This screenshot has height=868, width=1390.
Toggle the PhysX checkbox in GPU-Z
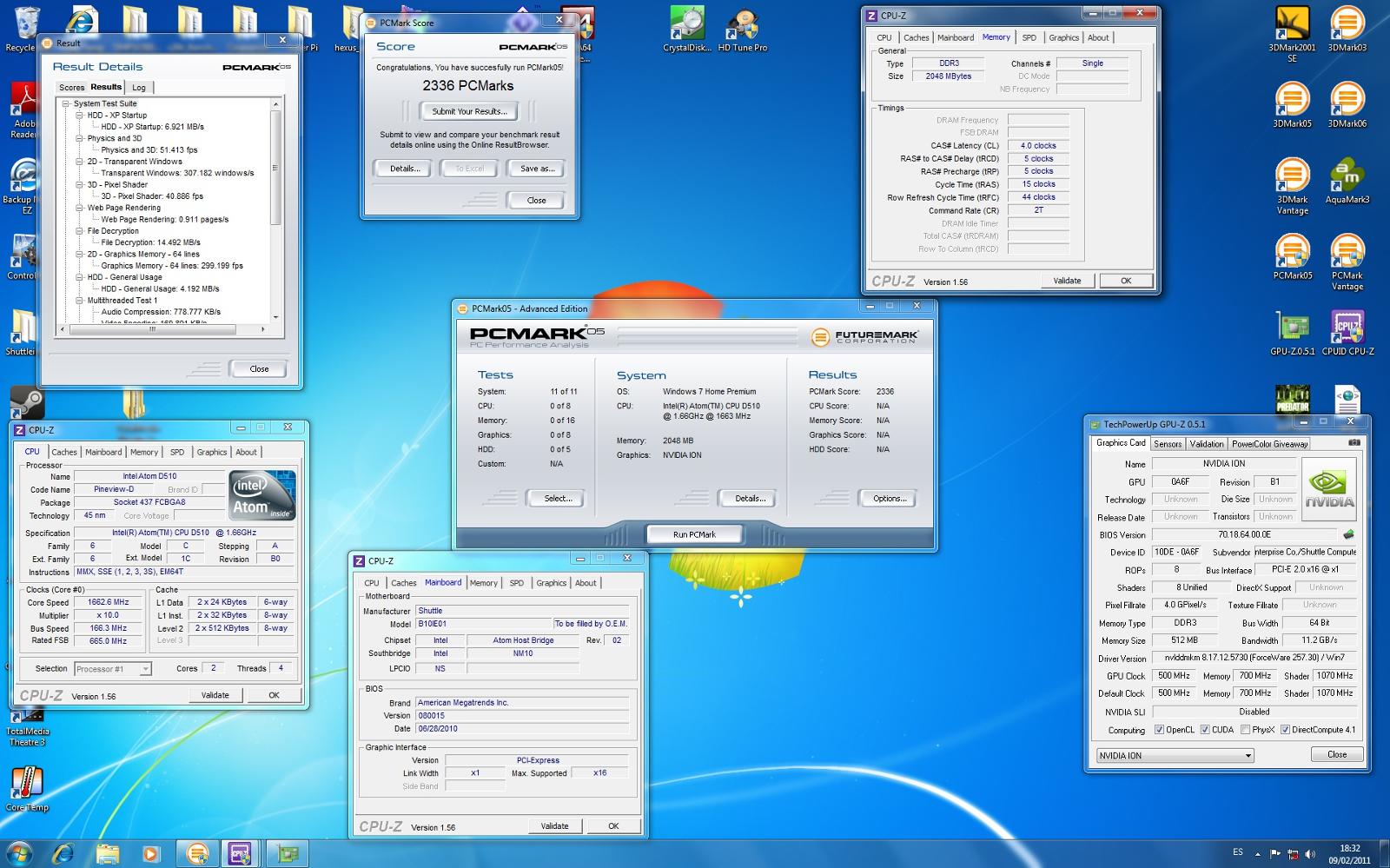point(1246,730)
